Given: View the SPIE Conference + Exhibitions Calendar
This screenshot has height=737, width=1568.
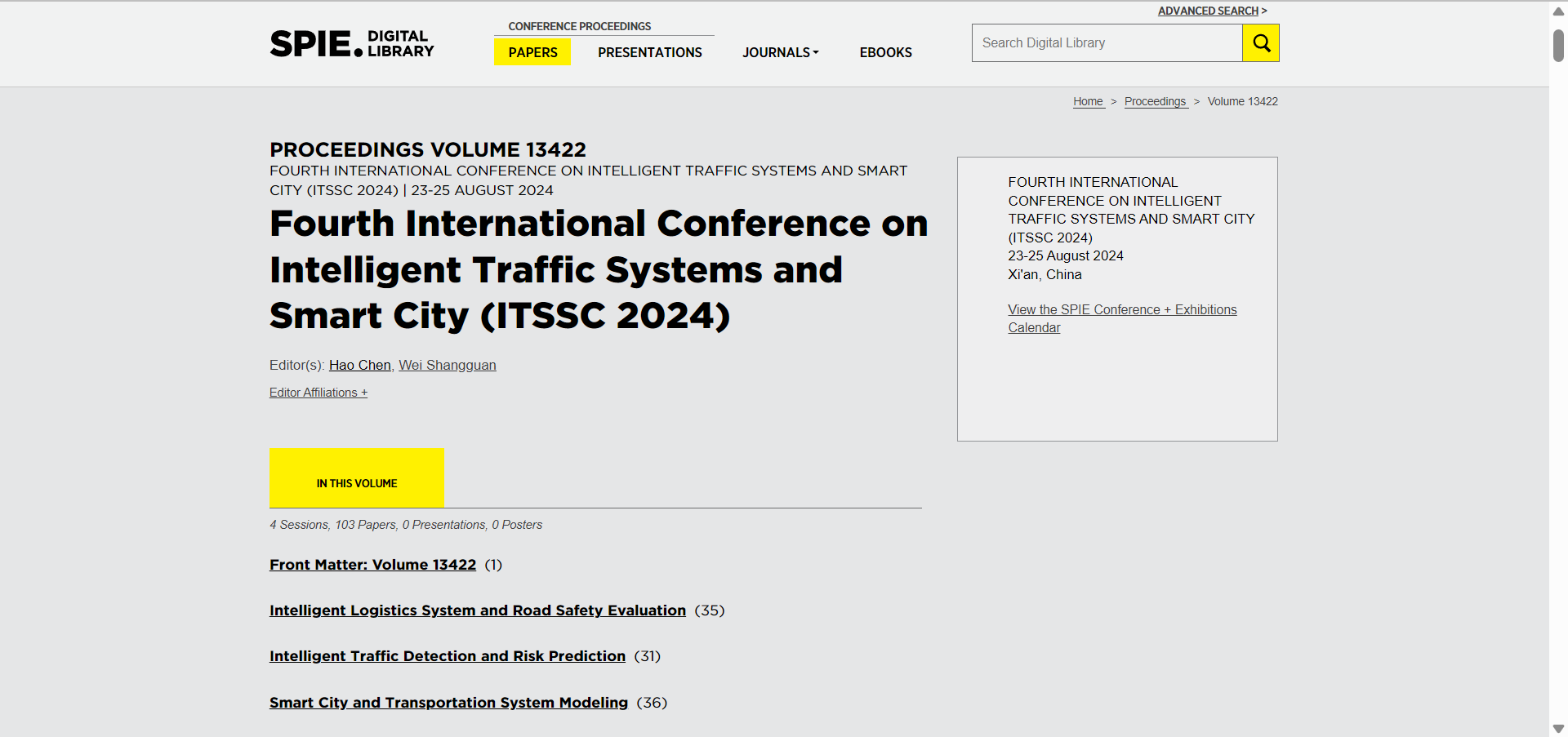Looking at the screenshot, I should tap(1122, 318).
